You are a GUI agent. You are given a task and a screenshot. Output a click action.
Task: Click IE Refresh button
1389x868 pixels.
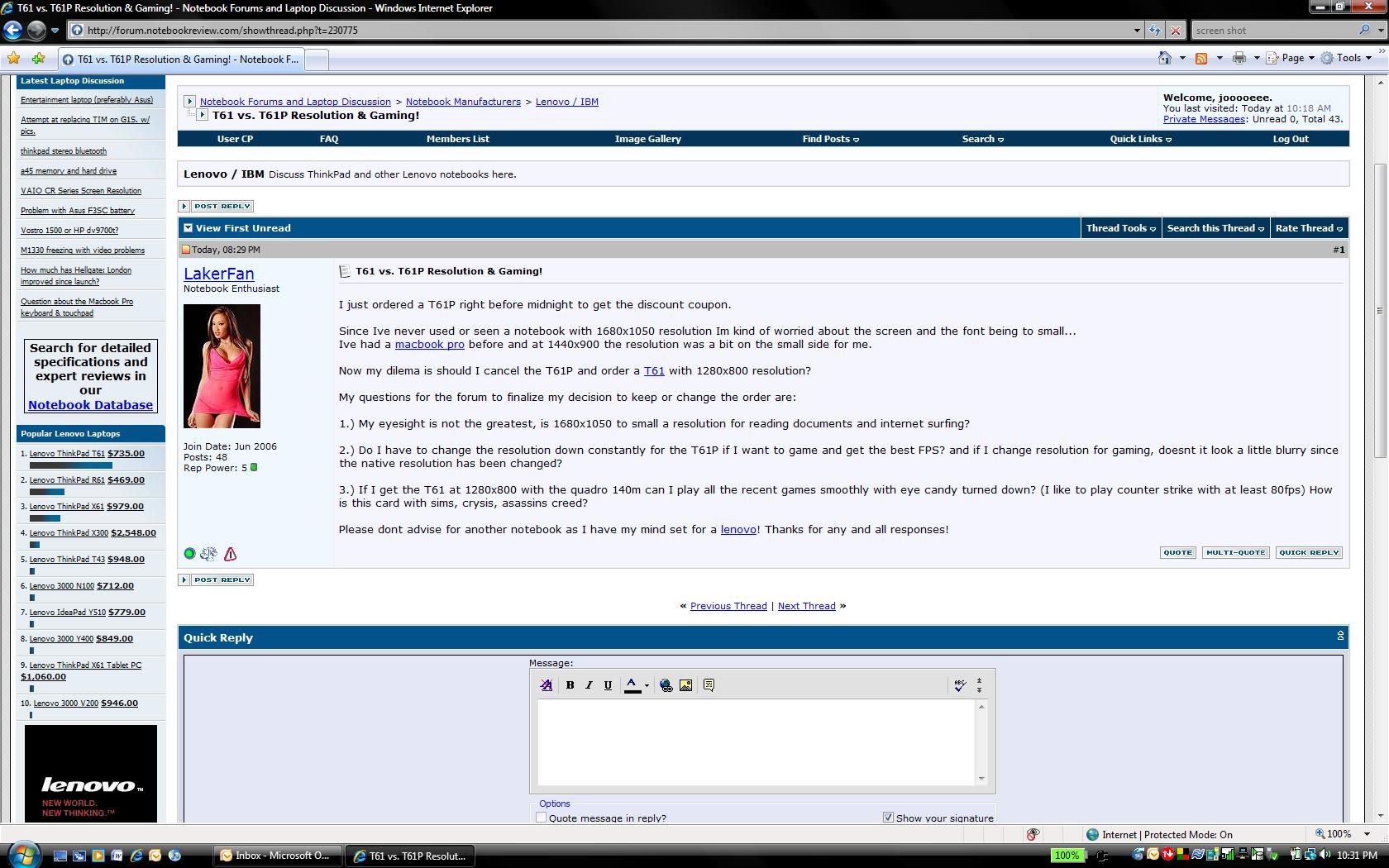coord(1155,31)
